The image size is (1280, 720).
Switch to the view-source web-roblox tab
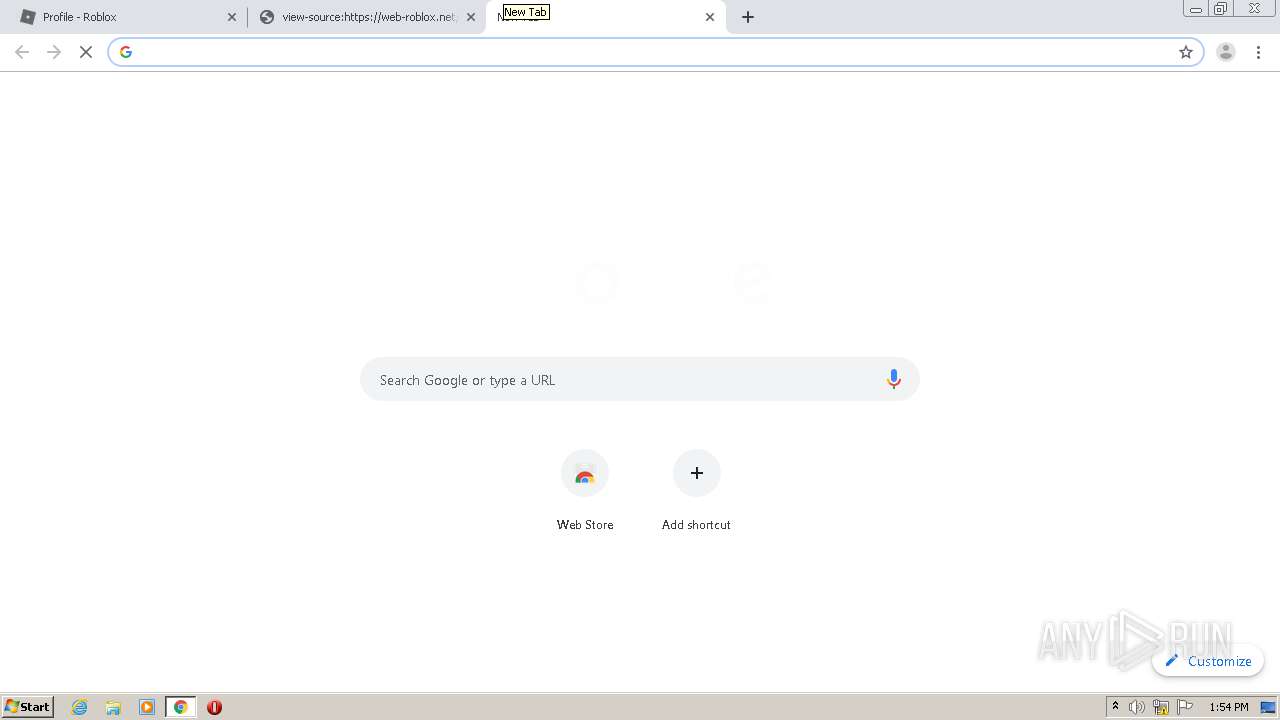point(365,17)
